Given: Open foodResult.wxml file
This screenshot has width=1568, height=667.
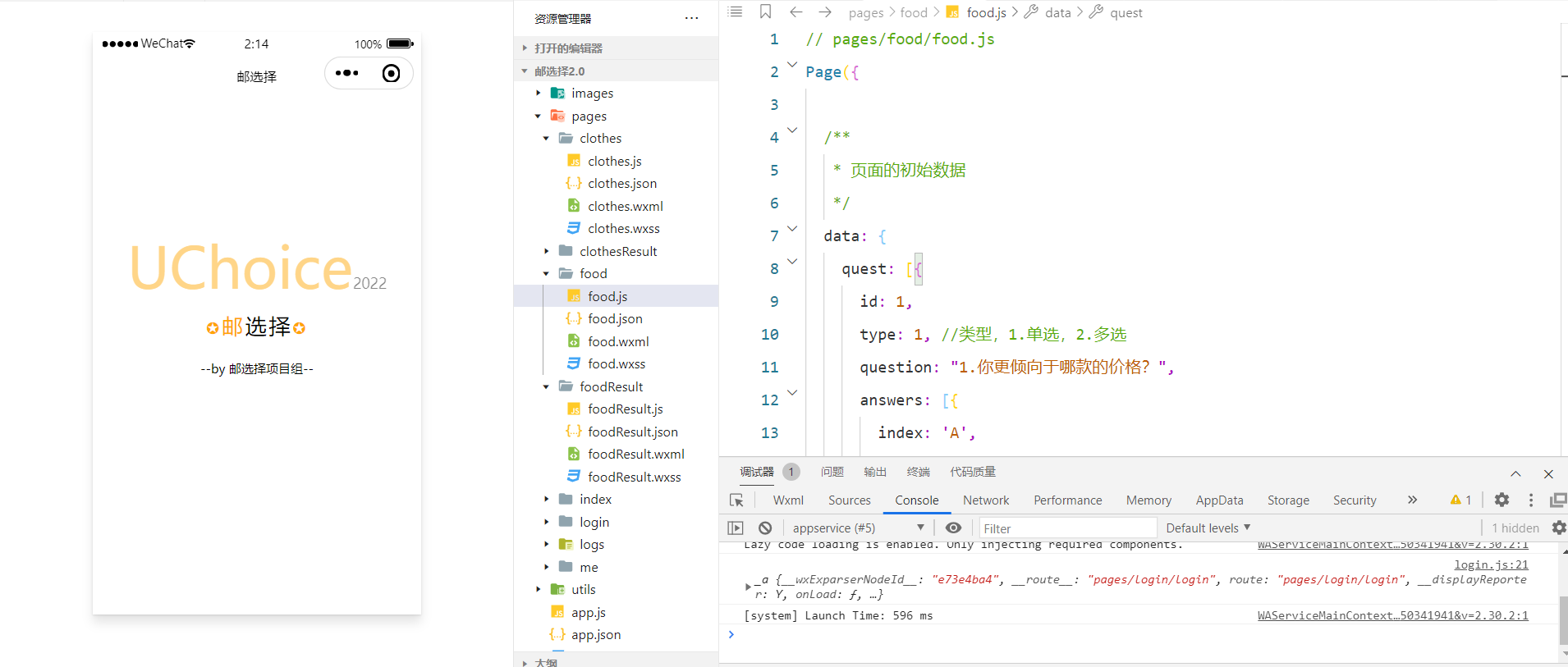Looking at the screenshot, I should point(636,454).
